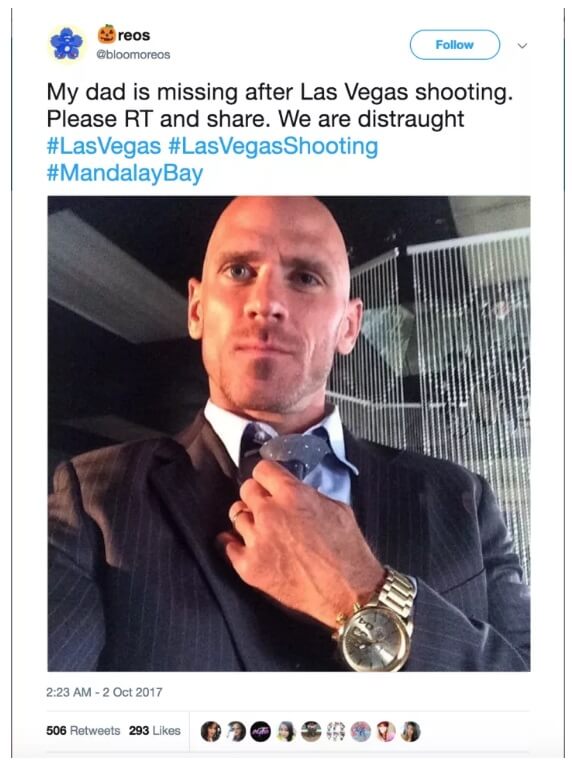Click the reos display name

[x=134, y=35]
